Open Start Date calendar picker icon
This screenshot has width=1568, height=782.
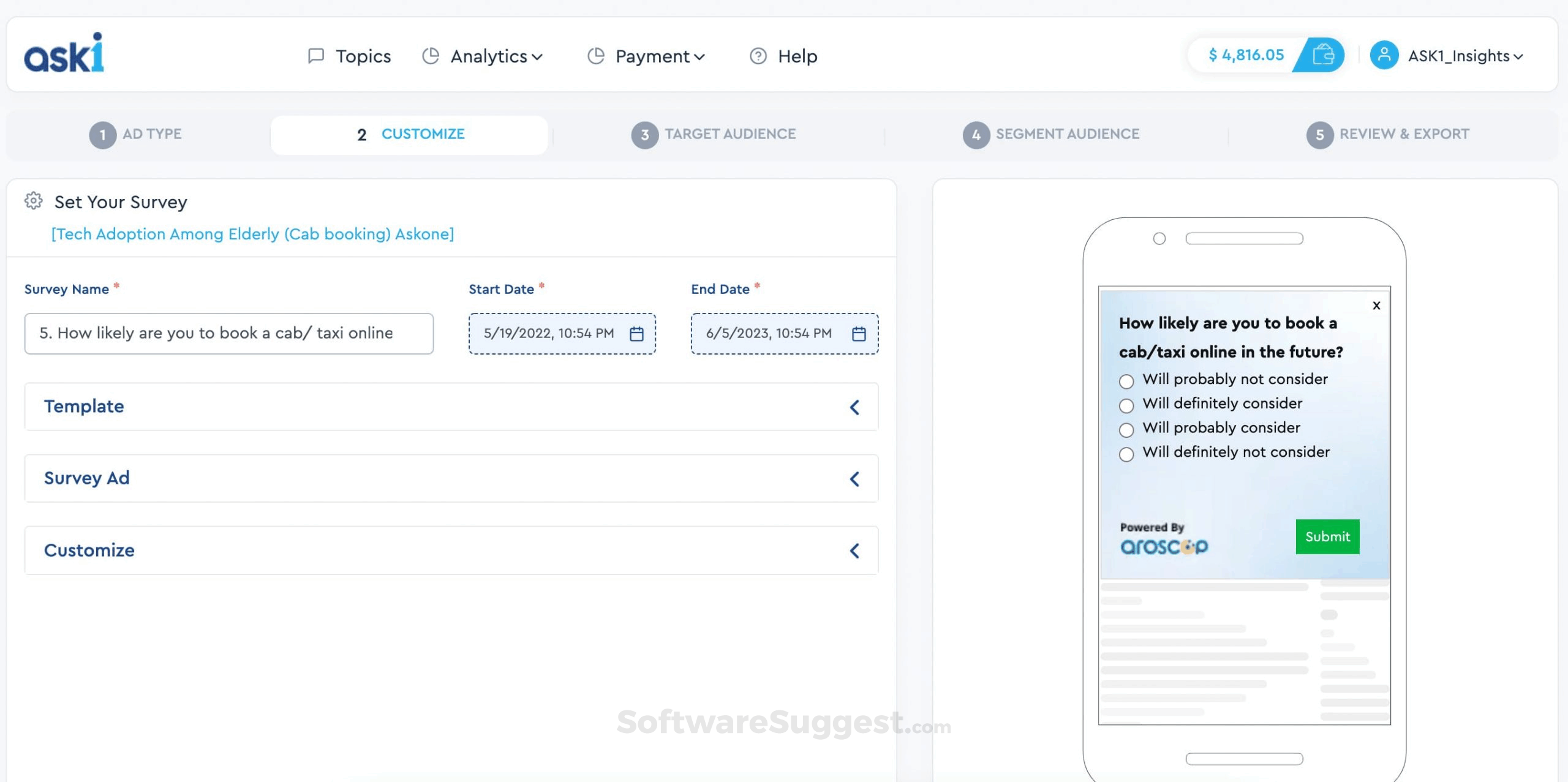click(636, 334)
